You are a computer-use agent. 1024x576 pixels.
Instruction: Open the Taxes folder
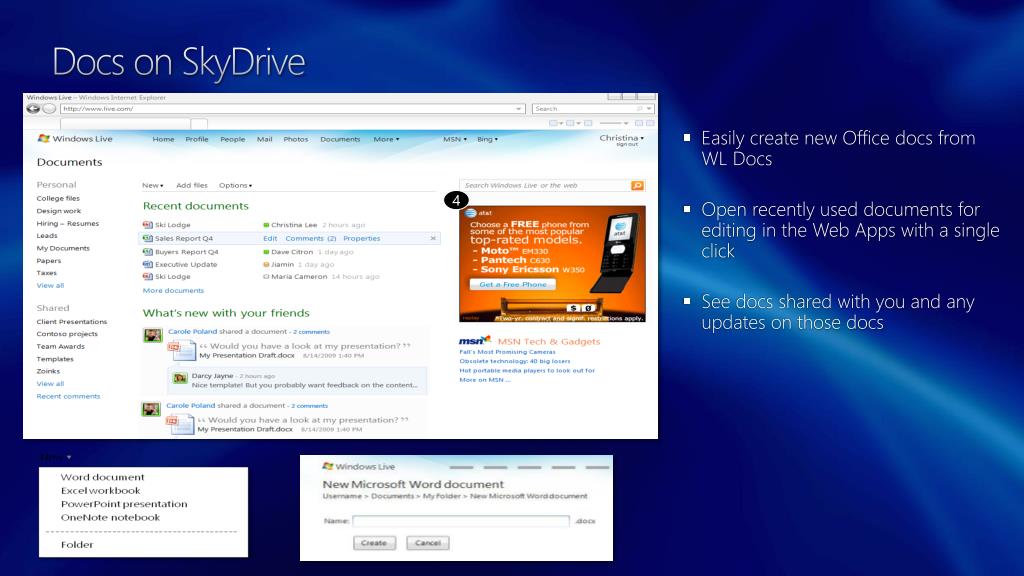click(x=47, y=273)
